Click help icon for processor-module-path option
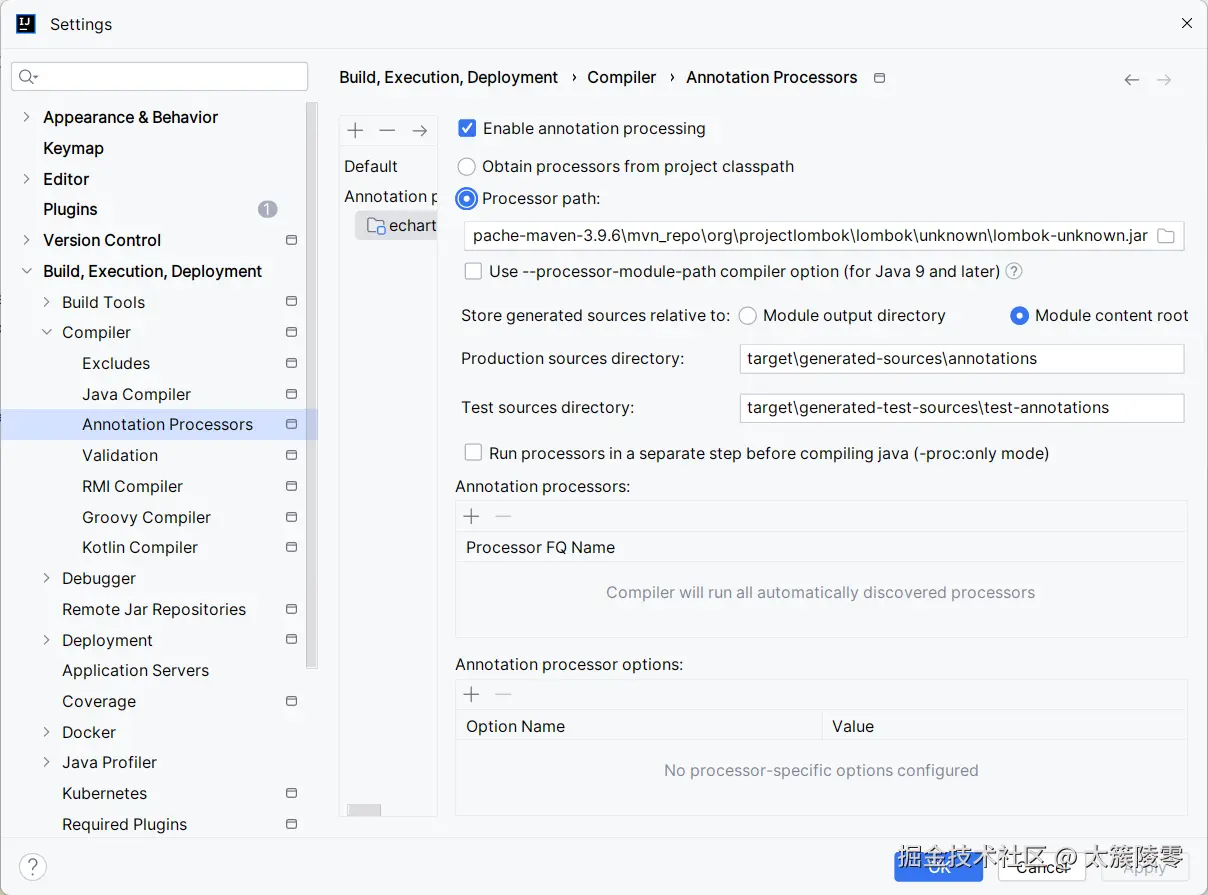The width and height of the screenshot is (1208, 895). (x=1014, y=271)
